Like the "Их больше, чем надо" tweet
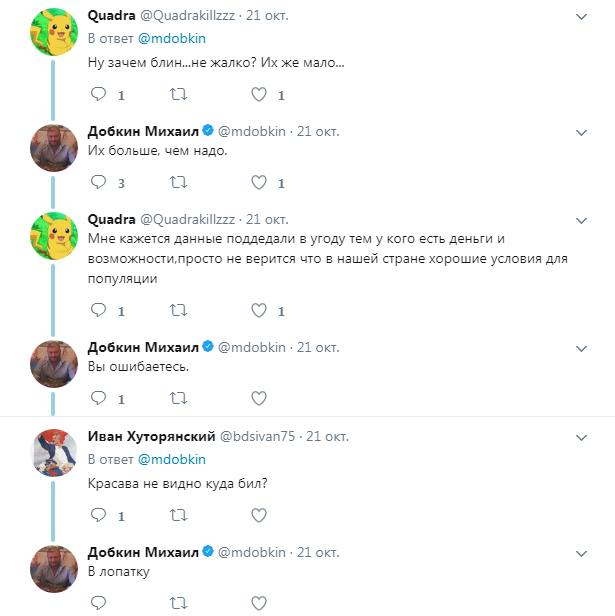The image size is (615, 616). (259, 182)
